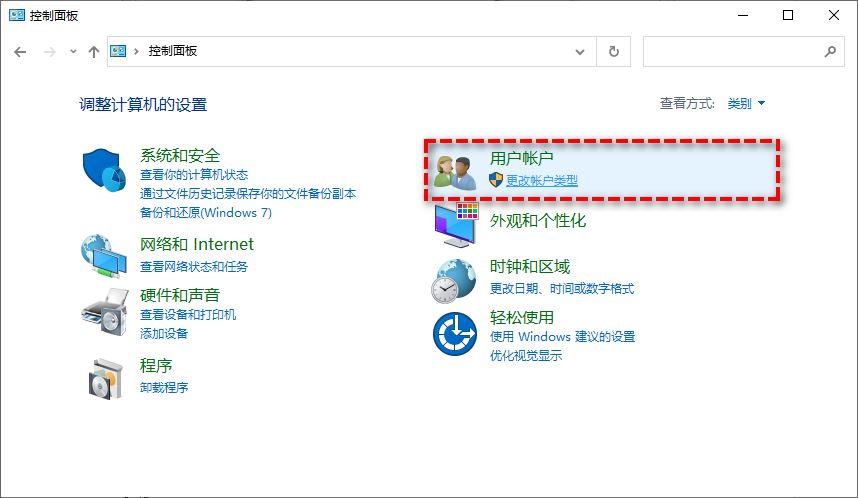Open the Network and Internet globe icon
858x498 pixels.
(x=105, y=255)
